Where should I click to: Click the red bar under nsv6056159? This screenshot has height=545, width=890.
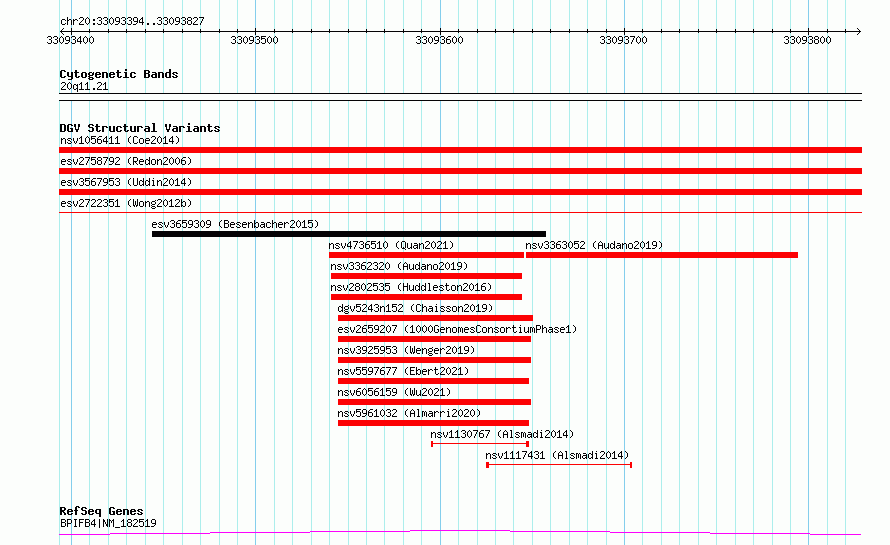coord(434,402)
